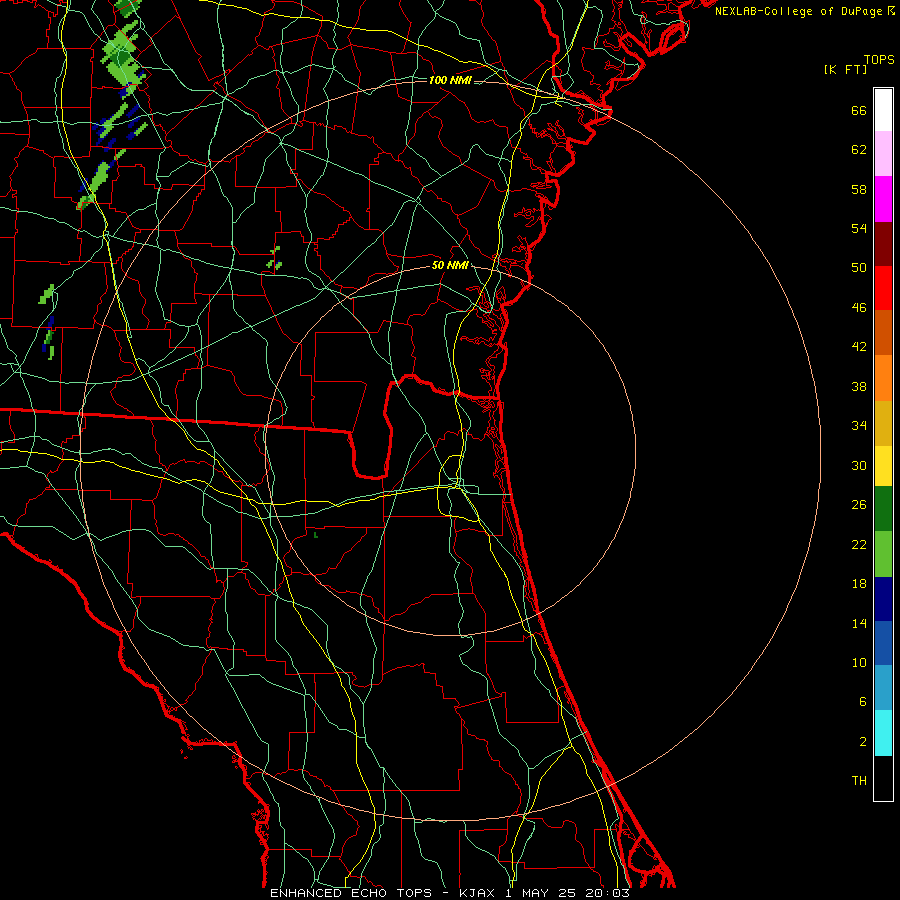Screen dimensions: 900x900
Task: Click the 50 NMI range ring label
Action: [450, 265]
